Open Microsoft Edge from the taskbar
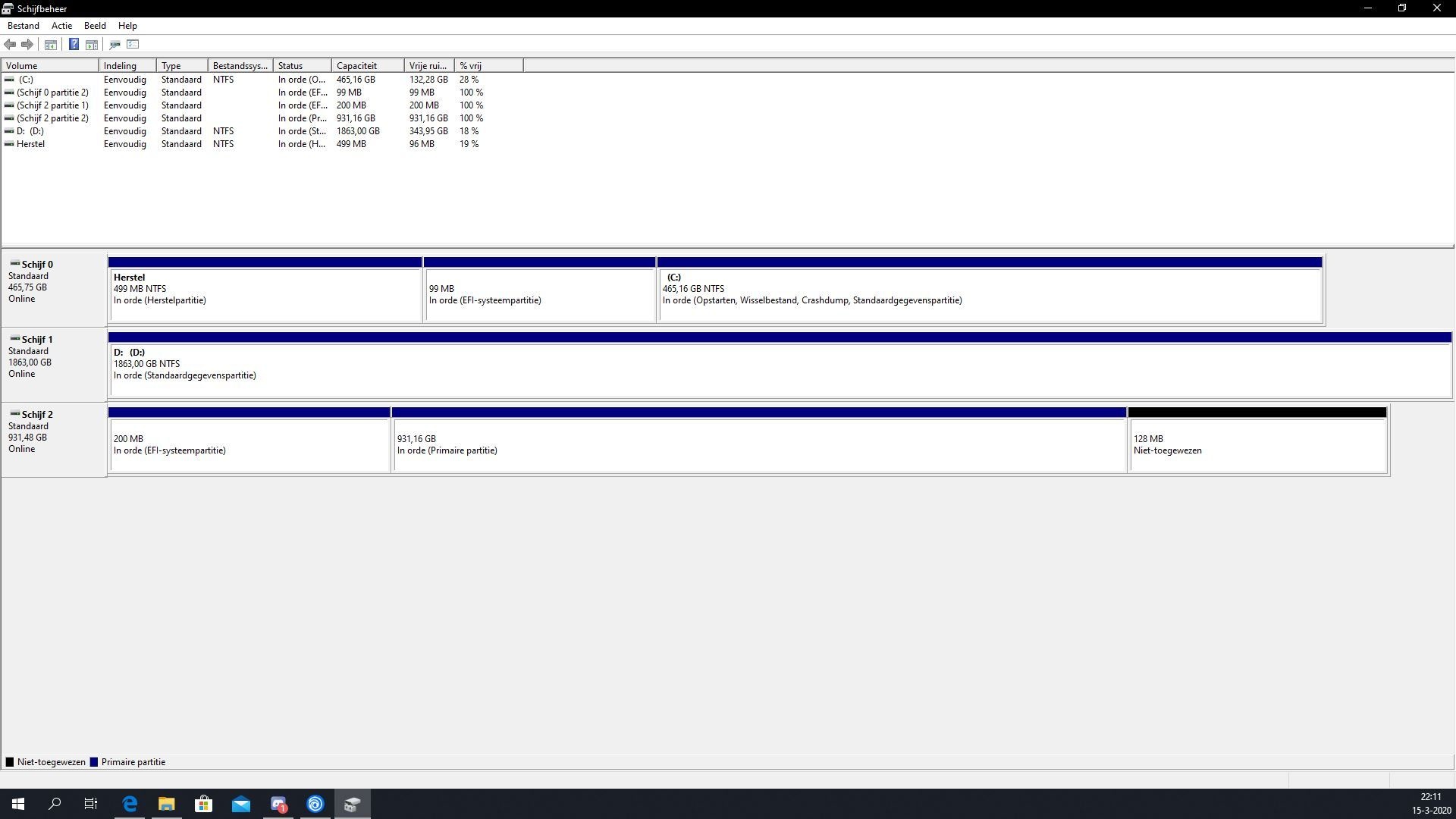1456x819 pixels. coord(130,804)
